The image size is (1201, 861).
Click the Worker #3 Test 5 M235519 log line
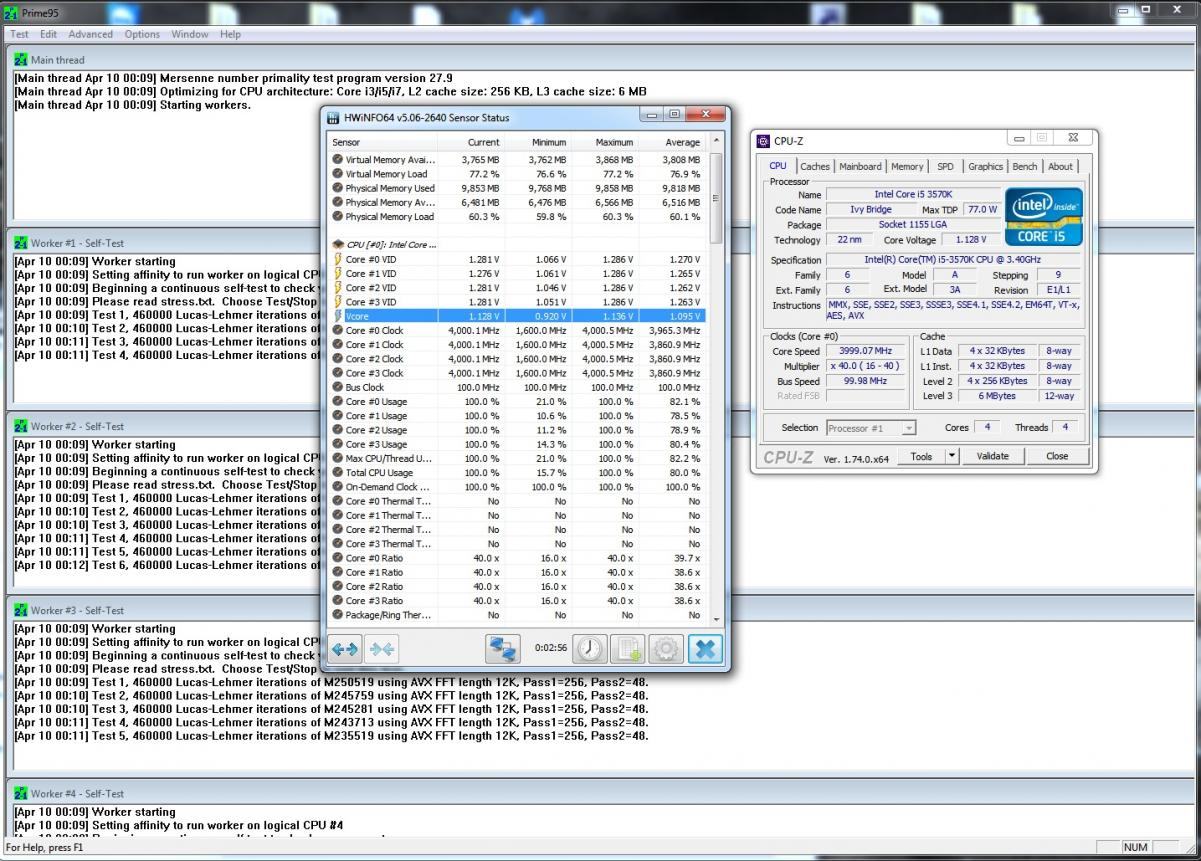pyautogui.click(x=331, y=736)
